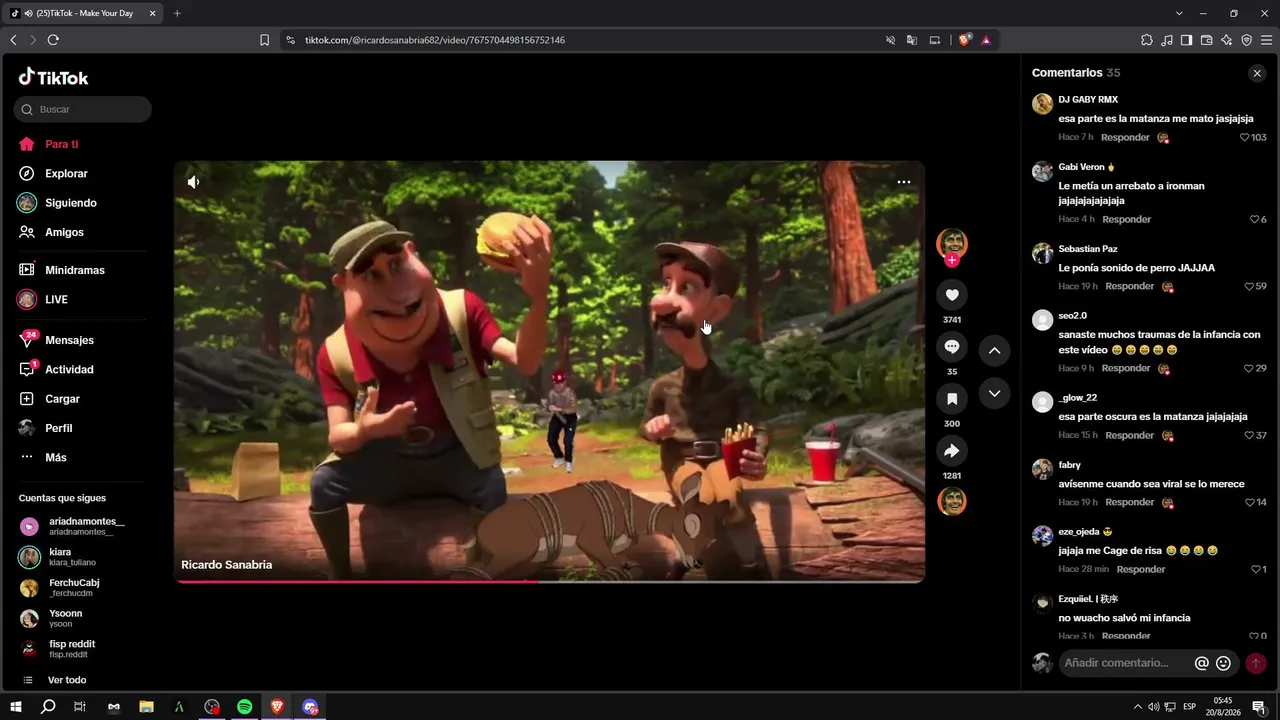
Task: Open kiara followed account
Action: click(58, 557)
